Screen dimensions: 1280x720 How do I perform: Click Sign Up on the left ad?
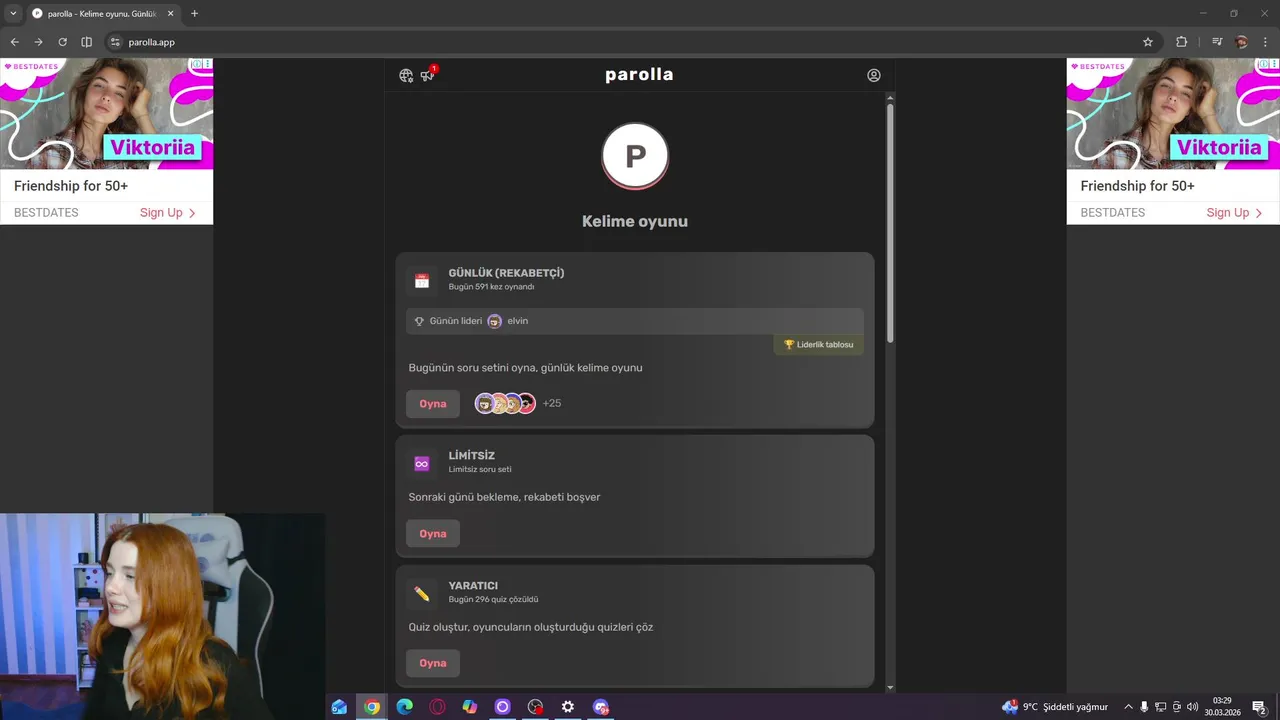point(168,213)
